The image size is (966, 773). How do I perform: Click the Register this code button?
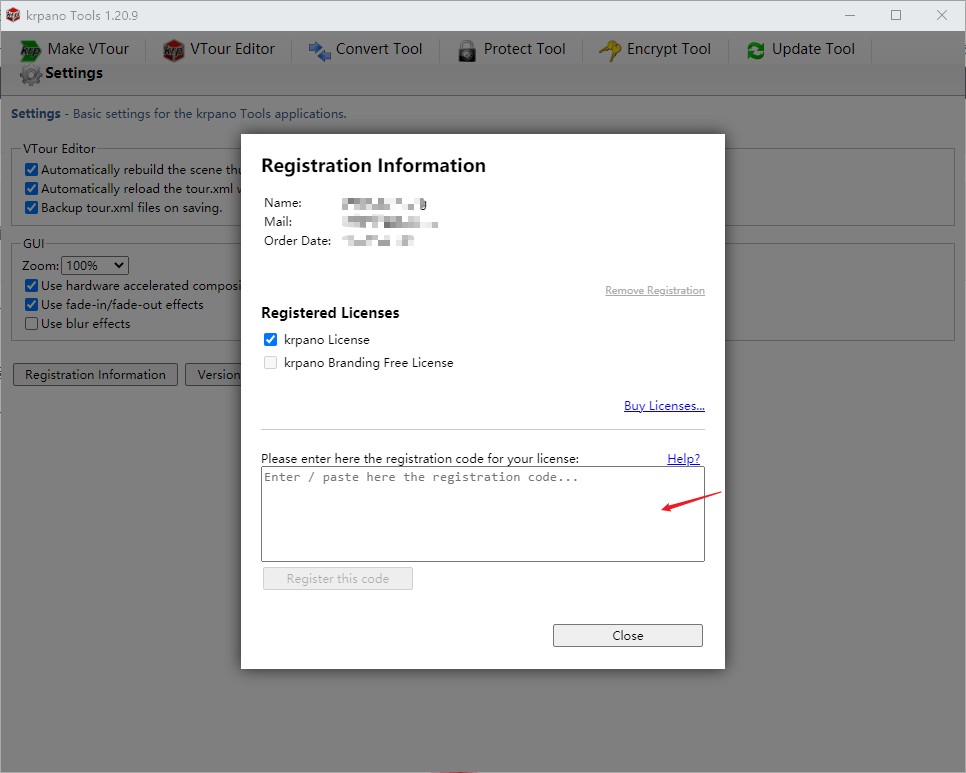click(x=337, y=579)
